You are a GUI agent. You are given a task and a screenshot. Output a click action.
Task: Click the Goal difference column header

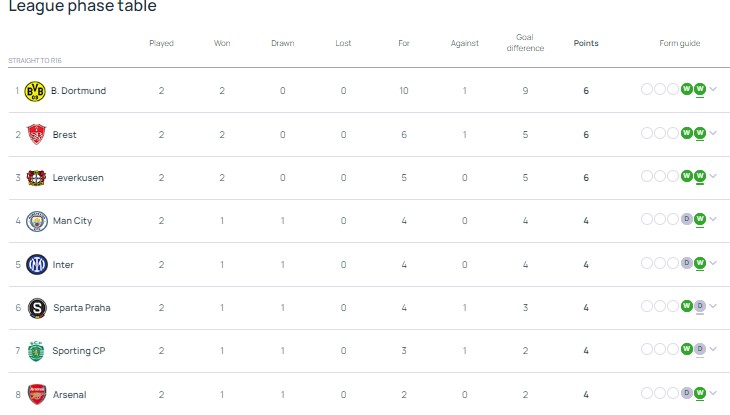524,43
